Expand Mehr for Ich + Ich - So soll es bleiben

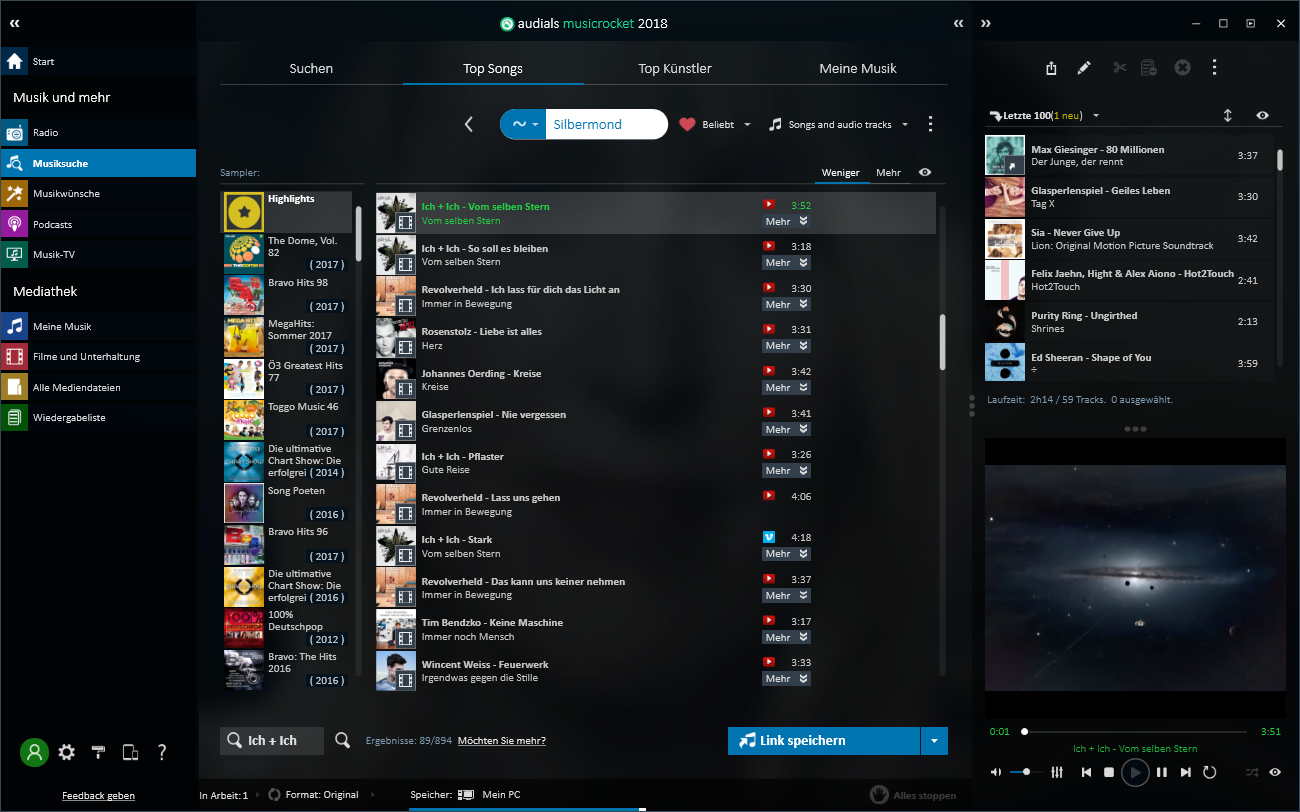pyautogui.click(x=786, y=263)
